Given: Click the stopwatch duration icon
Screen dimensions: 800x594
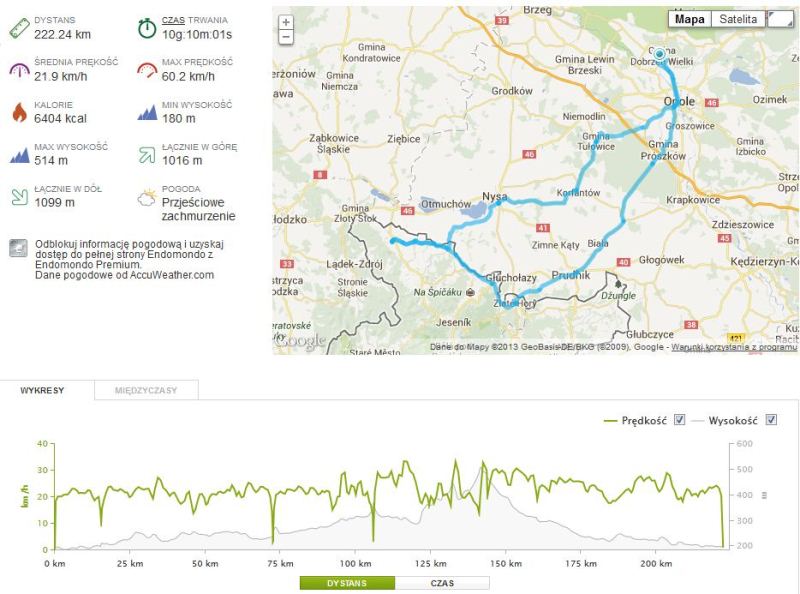Looking at the screenshot, I should point(147,27).
